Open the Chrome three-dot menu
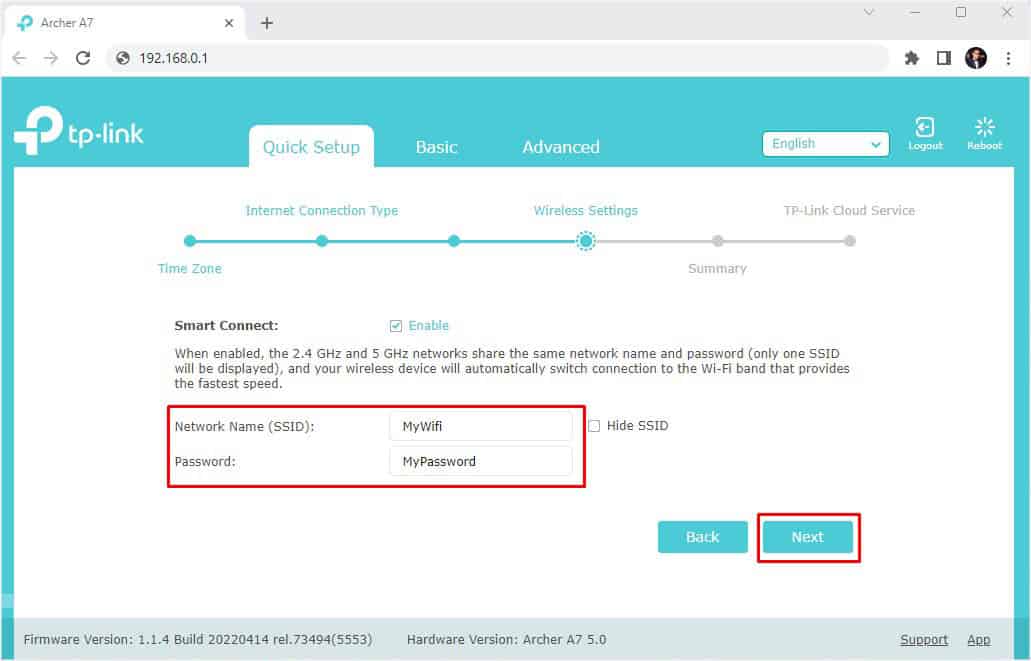This screenshot has width=1031, height=661. coord(1008,58)
